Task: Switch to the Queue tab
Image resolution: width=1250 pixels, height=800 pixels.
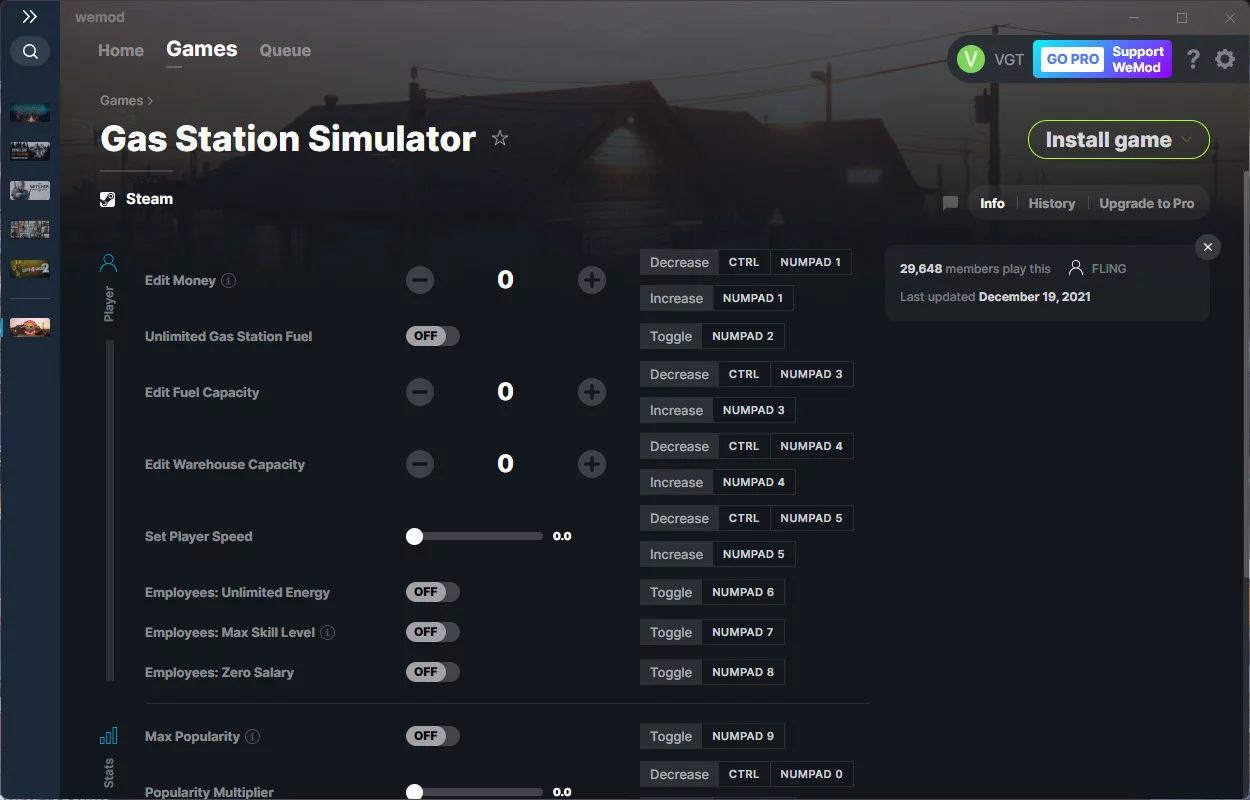Action: click(285, 50)
